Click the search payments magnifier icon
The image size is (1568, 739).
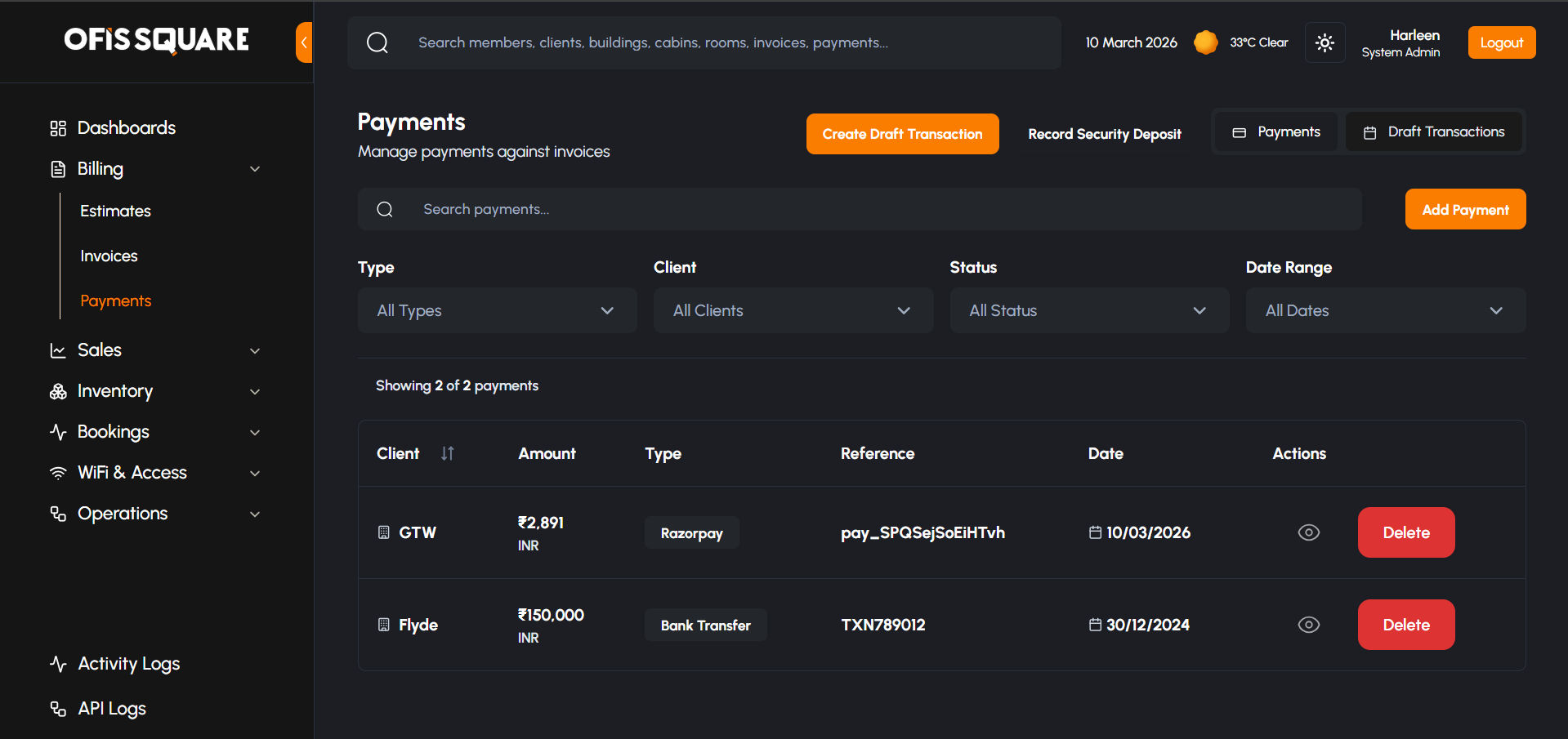tap(385, 210)
